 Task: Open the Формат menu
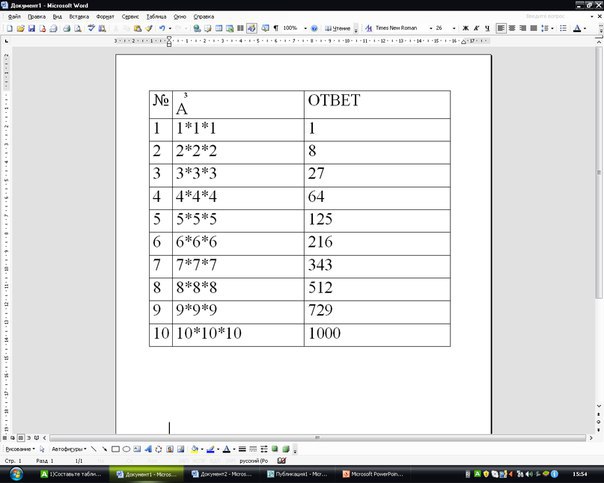[105, 17]
